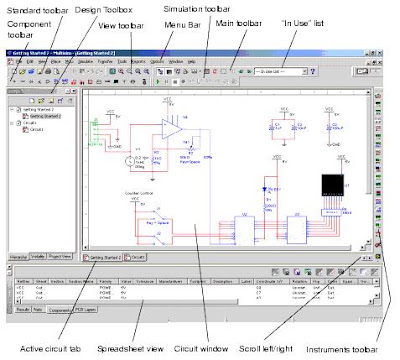Viewport: 400px width, 360px height.
Task: Open the Options menu
Action: pos(157,62)
